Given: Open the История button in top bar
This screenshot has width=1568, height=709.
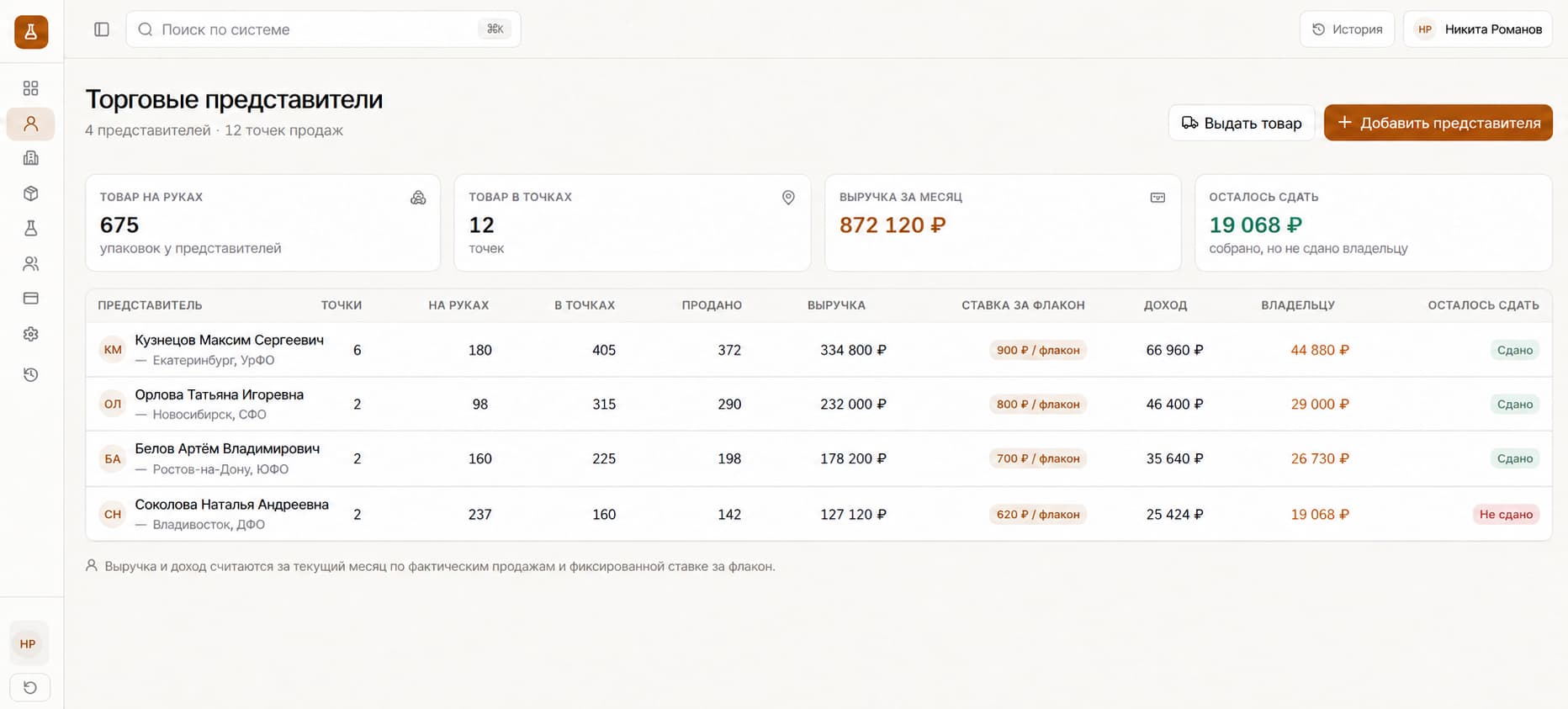Looking at the screenshot, I should pos(1347,29).
